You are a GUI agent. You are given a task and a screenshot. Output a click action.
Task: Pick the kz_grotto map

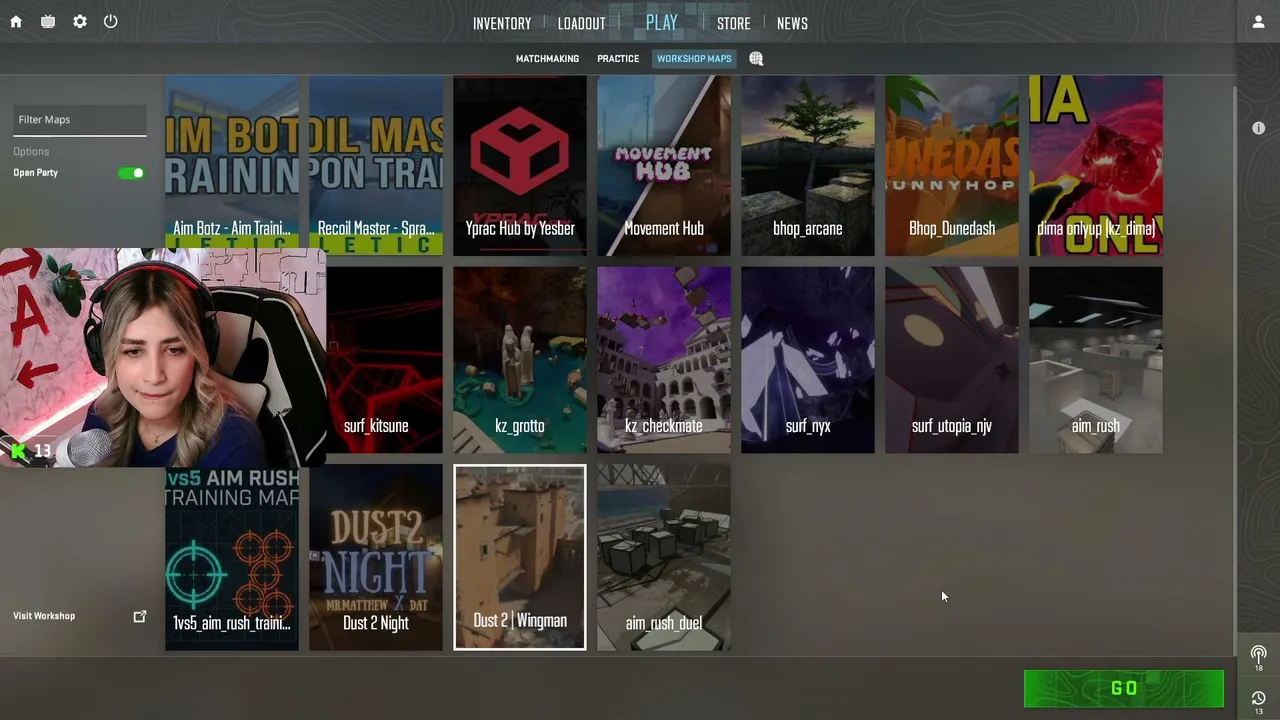[520, 360]
